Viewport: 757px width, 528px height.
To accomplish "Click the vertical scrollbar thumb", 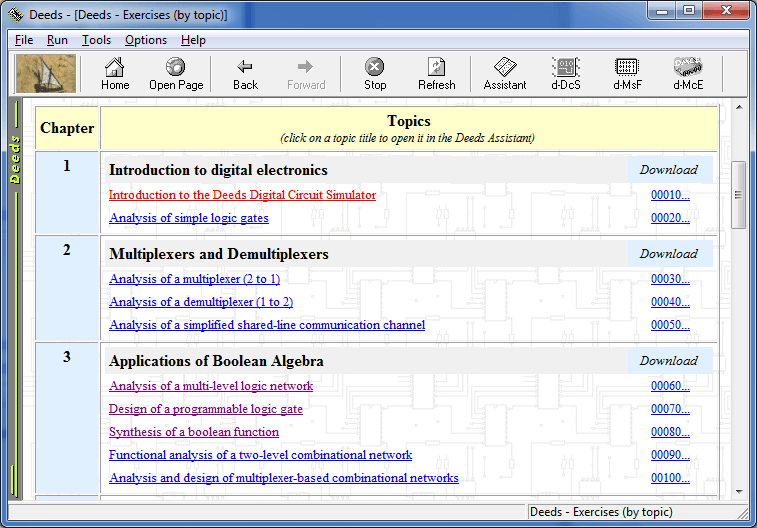I will pos(739,195).
